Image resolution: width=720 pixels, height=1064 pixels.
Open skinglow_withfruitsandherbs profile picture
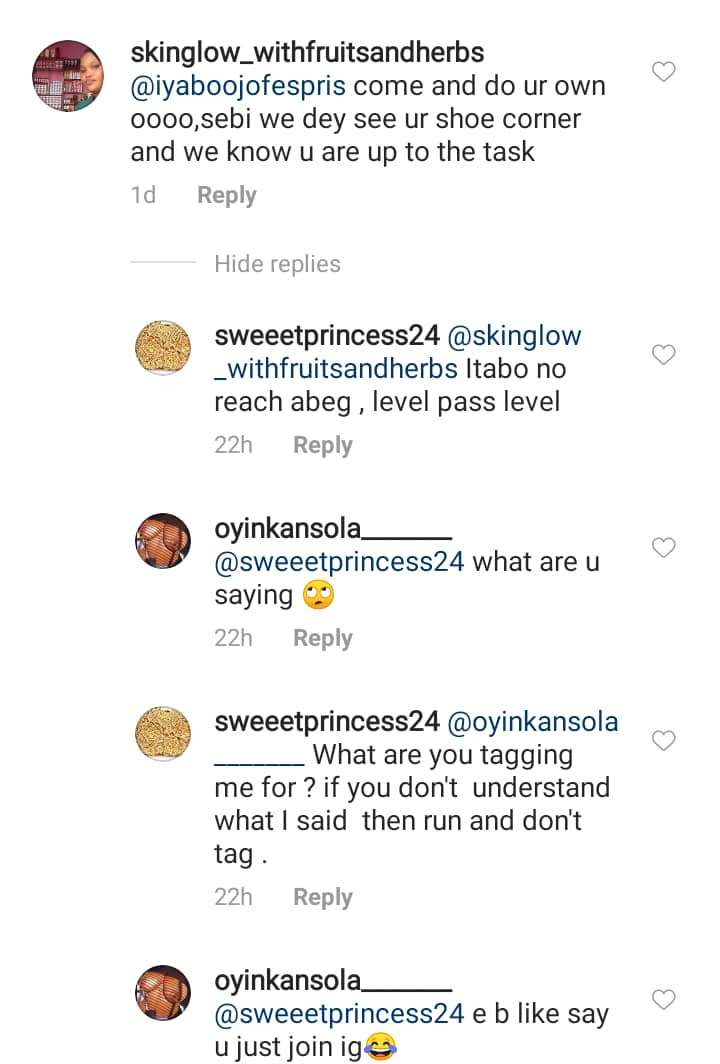68,75
